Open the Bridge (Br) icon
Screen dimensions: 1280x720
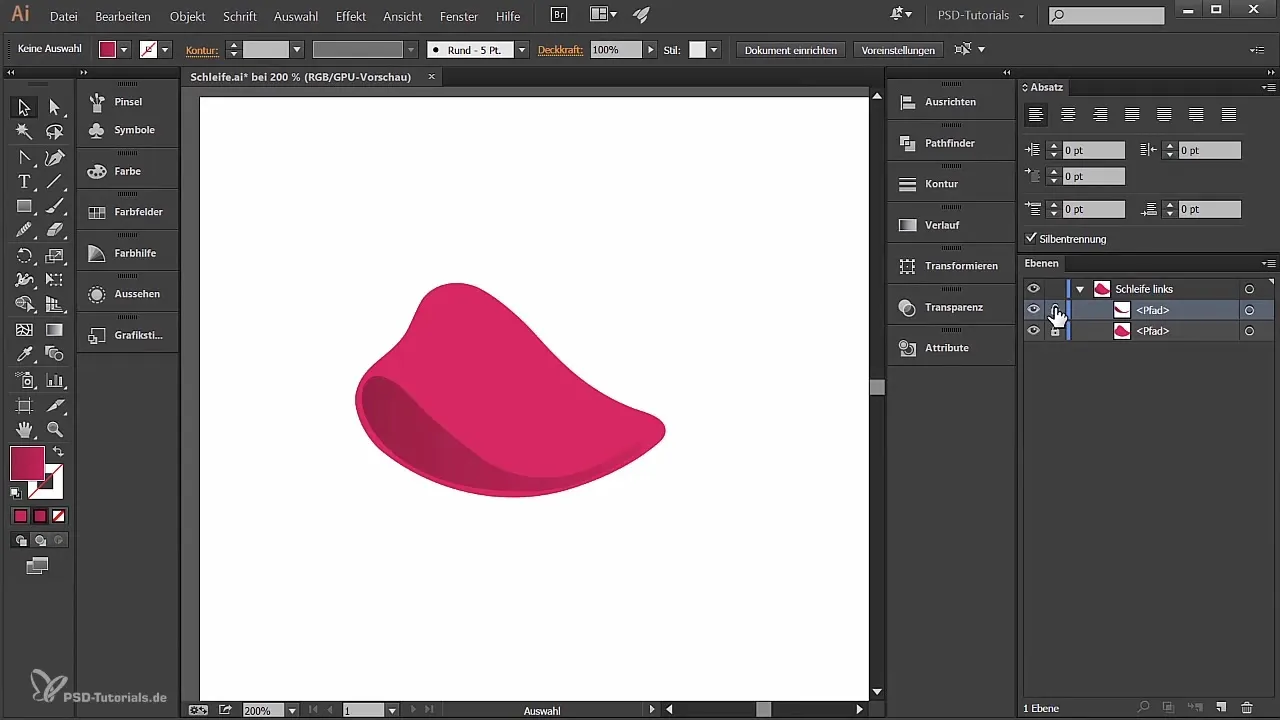(x=560, y=15)
